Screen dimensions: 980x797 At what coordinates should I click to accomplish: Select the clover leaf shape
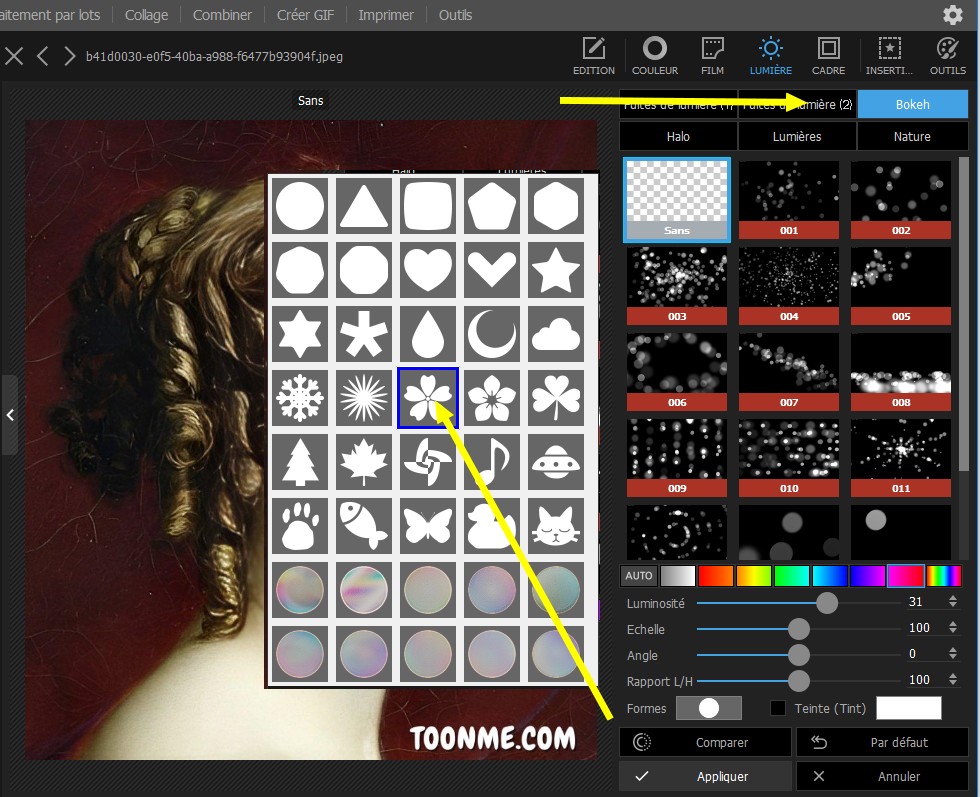(556, 398)
